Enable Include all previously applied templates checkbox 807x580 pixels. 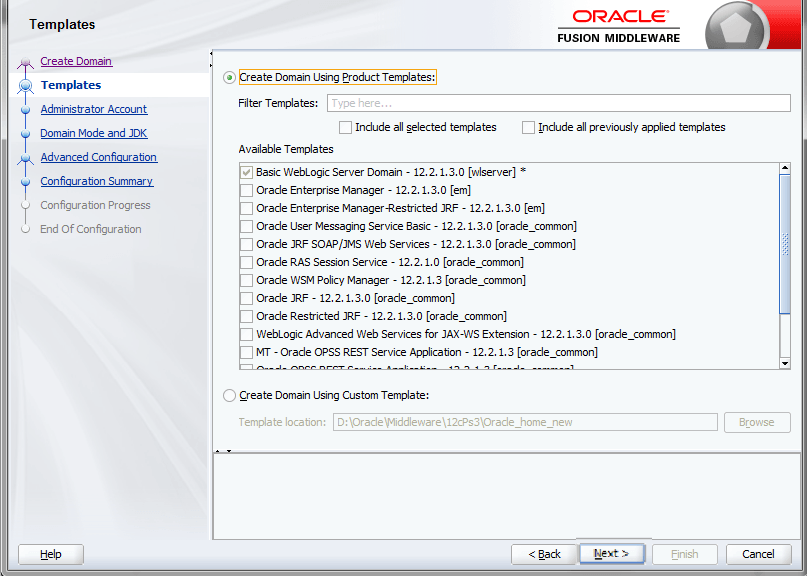[529, 128]
